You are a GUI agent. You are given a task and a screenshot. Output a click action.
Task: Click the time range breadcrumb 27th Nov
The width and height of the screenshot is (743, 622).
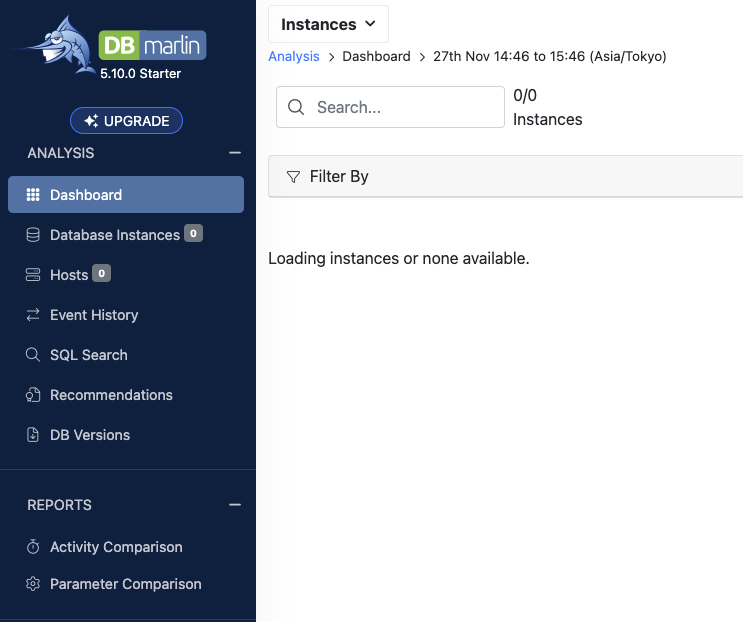[x=550, y=56]
